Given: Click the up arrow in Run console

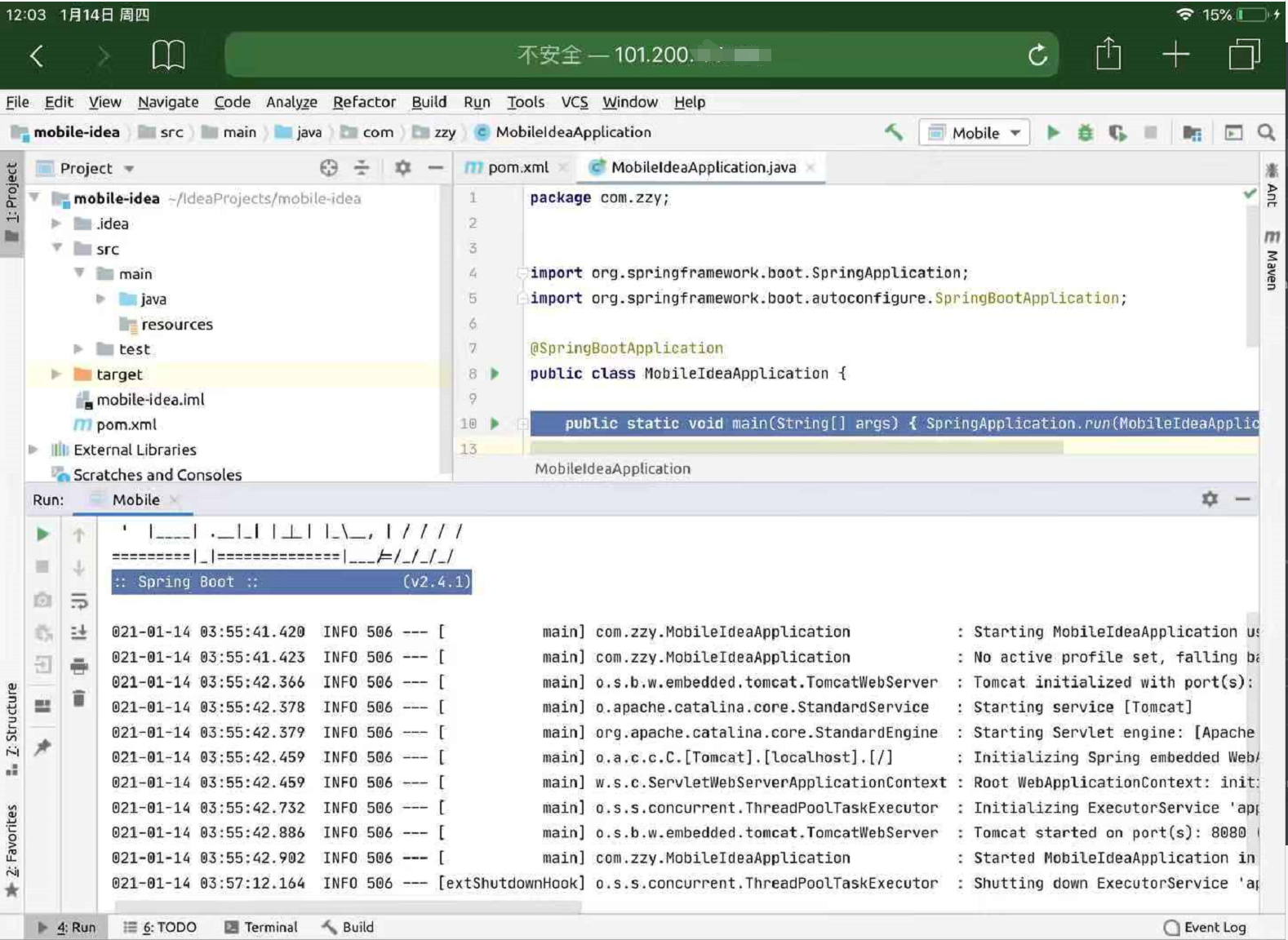Looking at the screenshot, I should click(x=78, y=534).
